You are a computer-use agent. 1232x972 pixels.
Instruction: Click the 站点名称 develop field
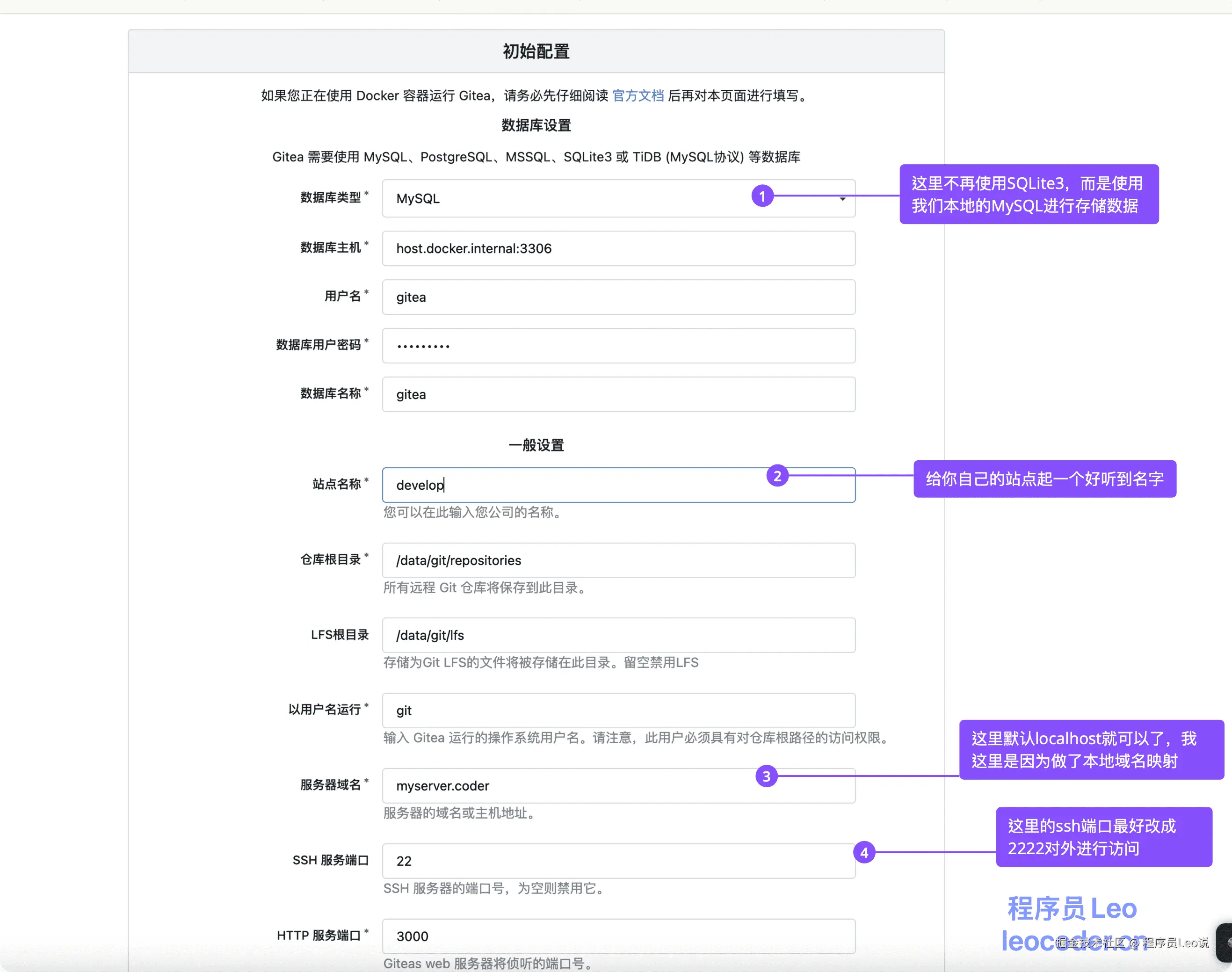[569, 486]
